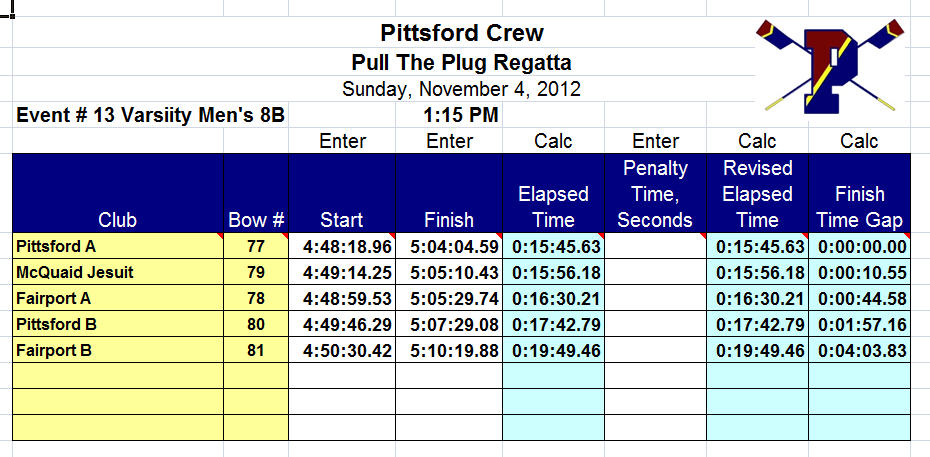Select finish time 5:10:19.88 cell
Screen dimensions: 930x457
click(449, 350)
